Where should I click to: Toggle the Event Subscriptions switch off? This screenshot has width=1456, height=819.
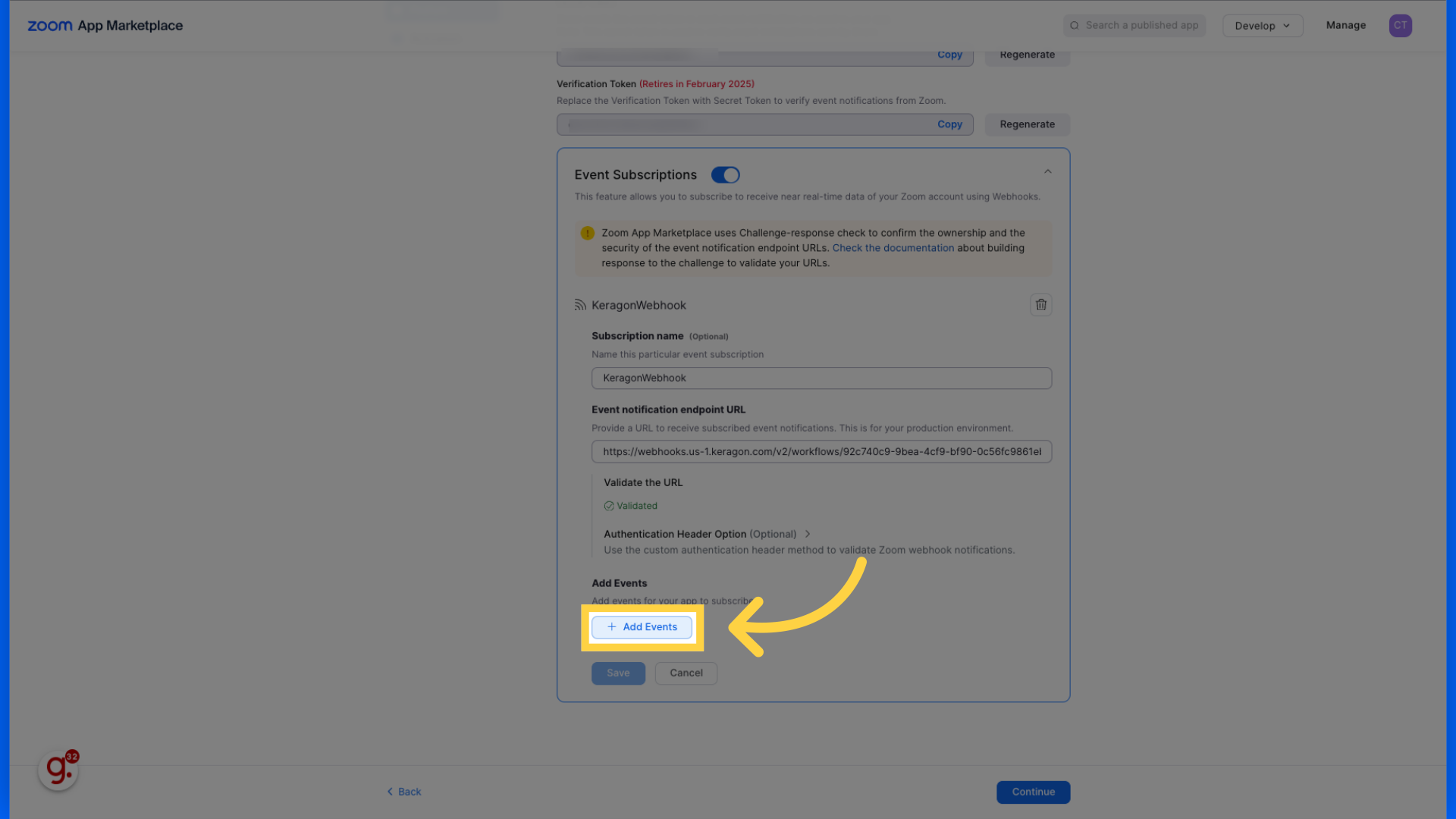coord(725,175)
